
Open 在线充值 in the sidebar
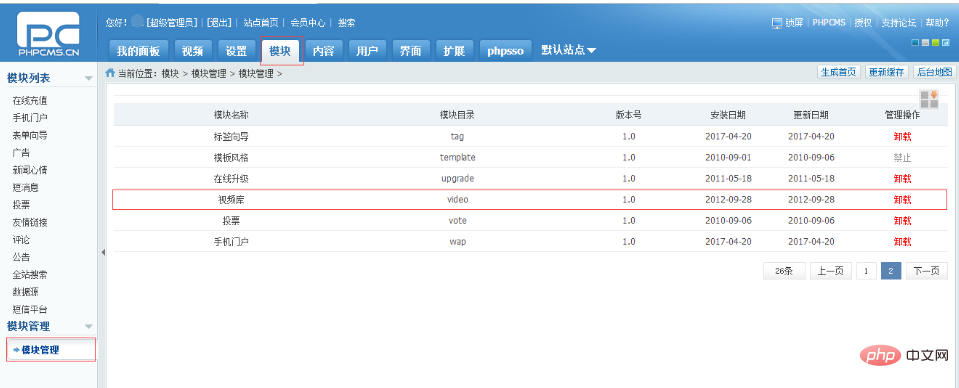(x=30, y=100)
